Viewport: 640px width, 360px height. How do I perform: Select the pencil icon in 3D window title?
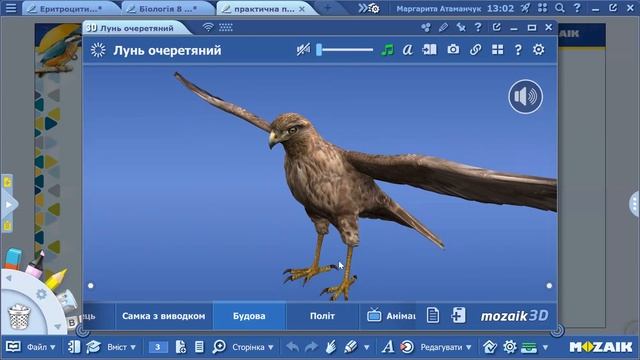(x=443, y=27)
